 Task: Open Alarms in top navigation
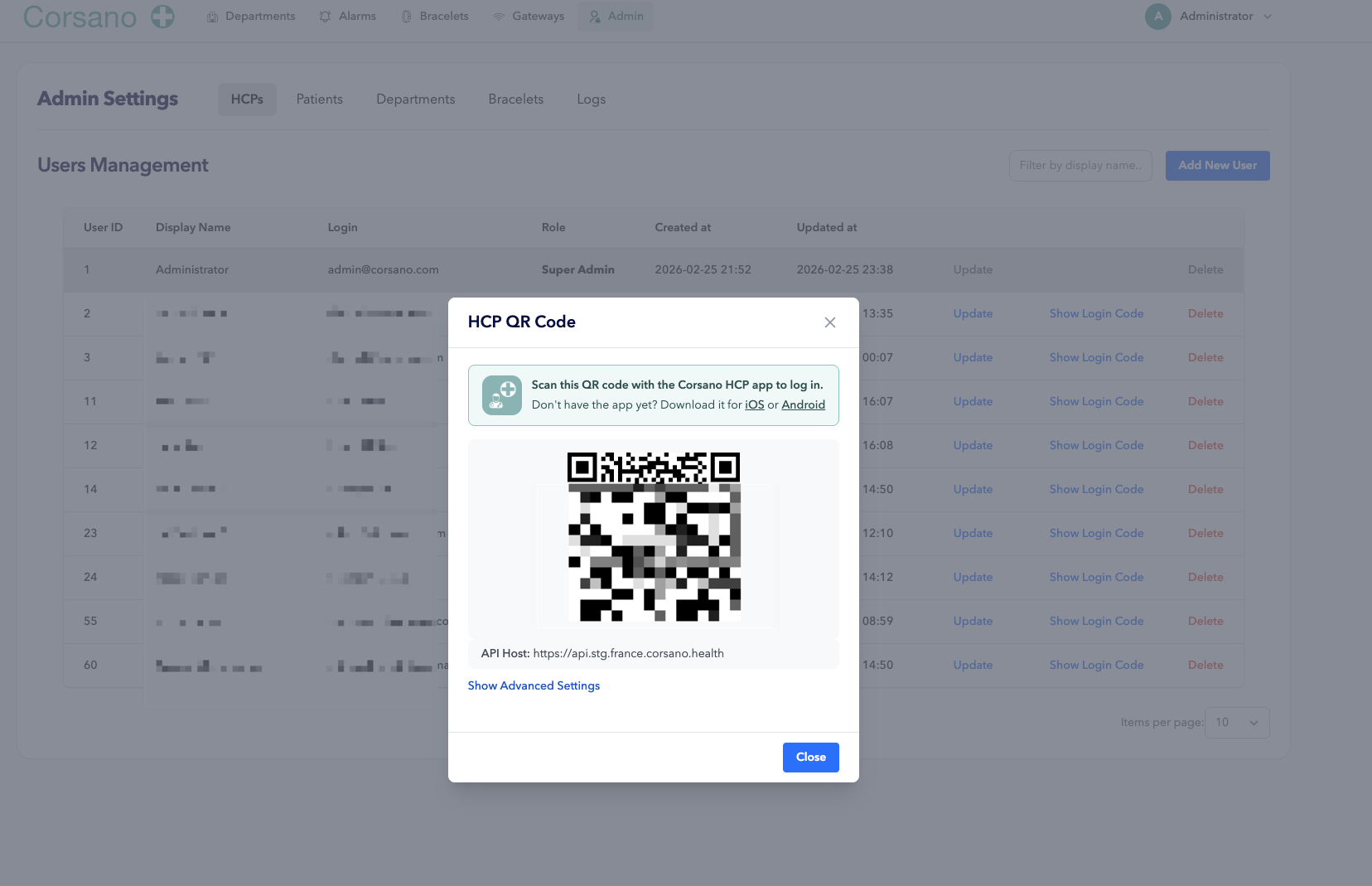(x=348, y=17)
